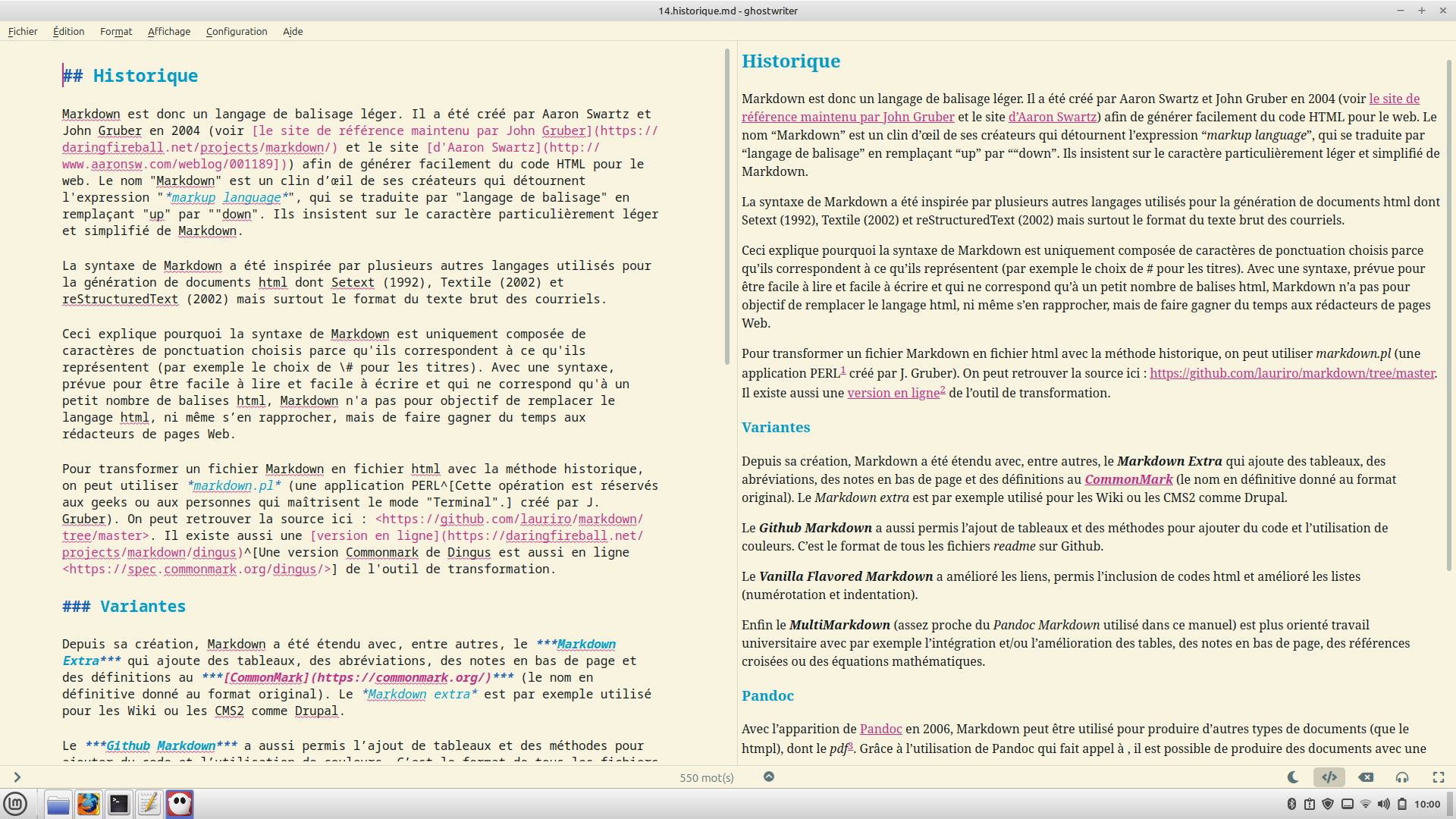Open the terminal from taskbar

click(119, 804)
